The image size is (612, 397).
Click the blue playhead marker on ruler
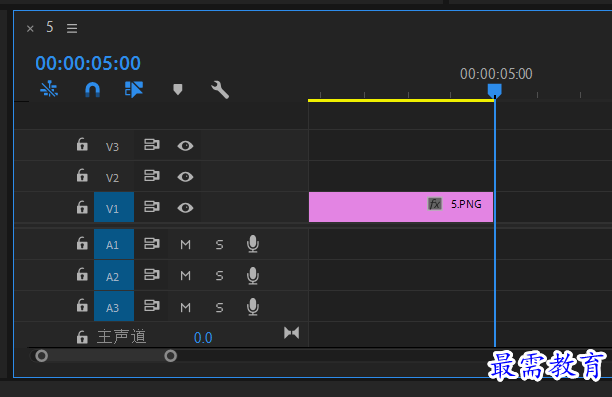[x=495, y=91]
